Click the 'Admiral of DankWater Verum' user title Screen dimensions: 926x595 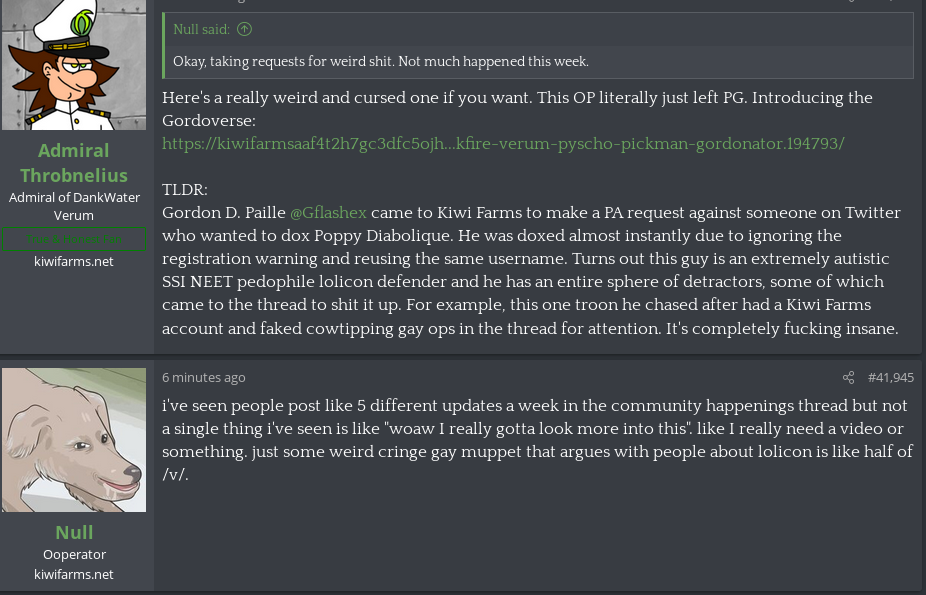point(74,206)
